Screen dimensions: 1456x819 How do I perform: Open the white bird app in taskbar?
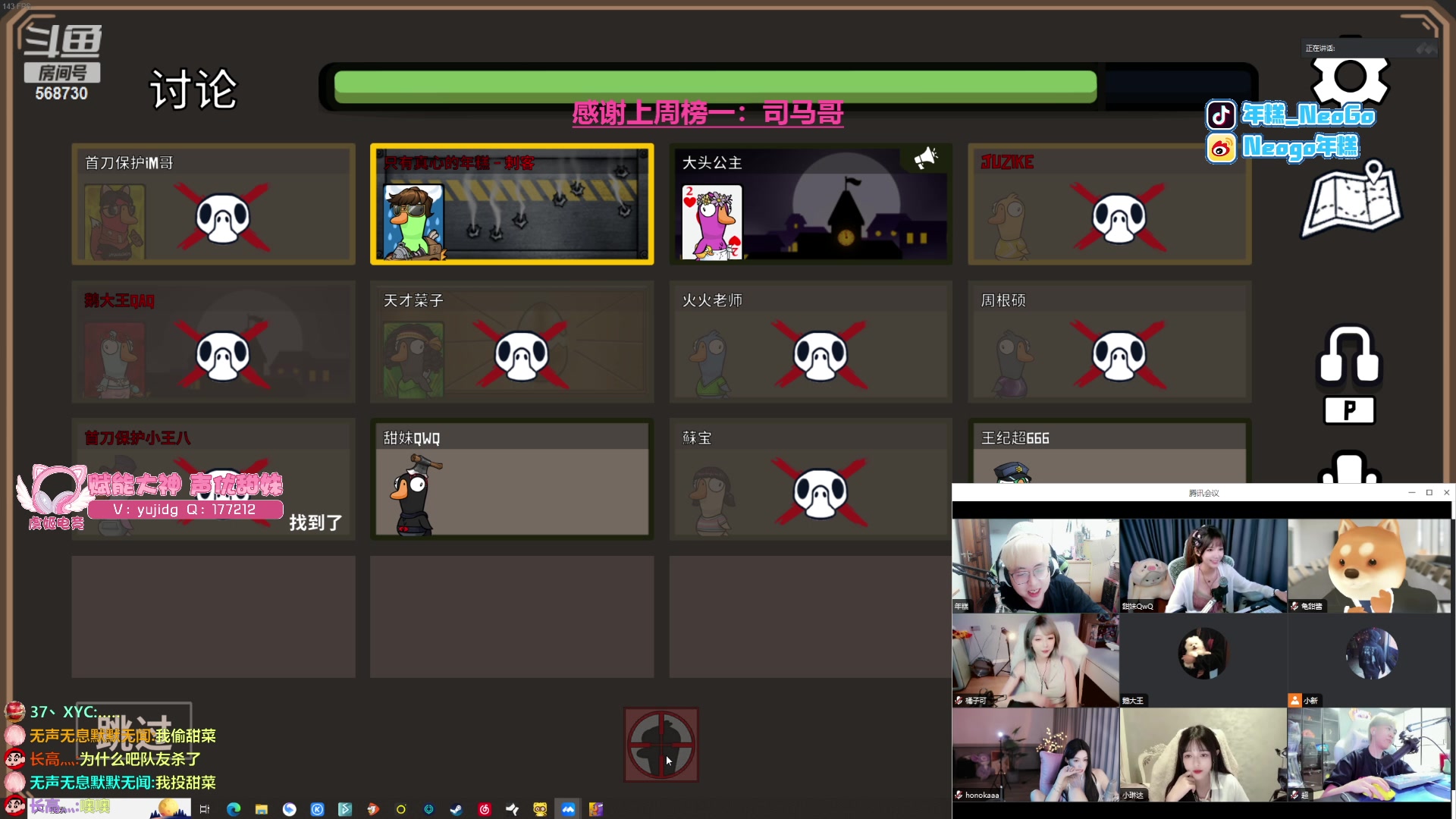point(513,809)
